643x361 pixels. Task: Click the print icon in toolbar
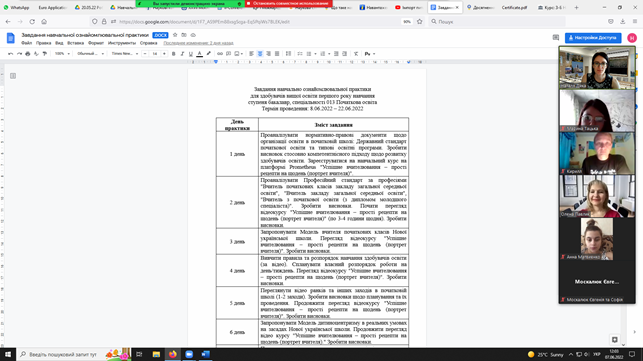(x=27, y=54)
